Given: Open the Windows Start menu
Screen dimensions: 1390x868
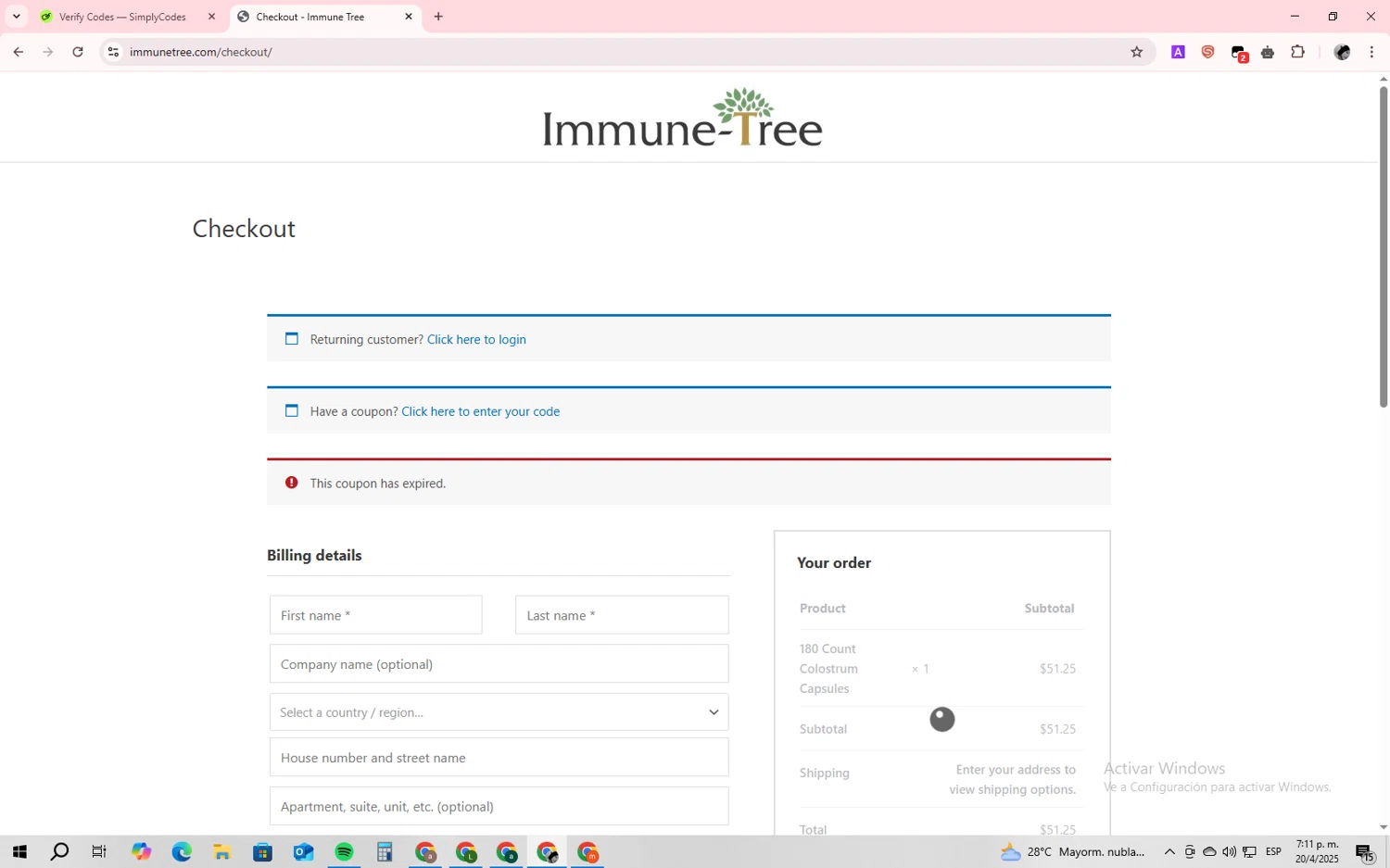Looking at the screenshot, I should click(x=19, y=852).
